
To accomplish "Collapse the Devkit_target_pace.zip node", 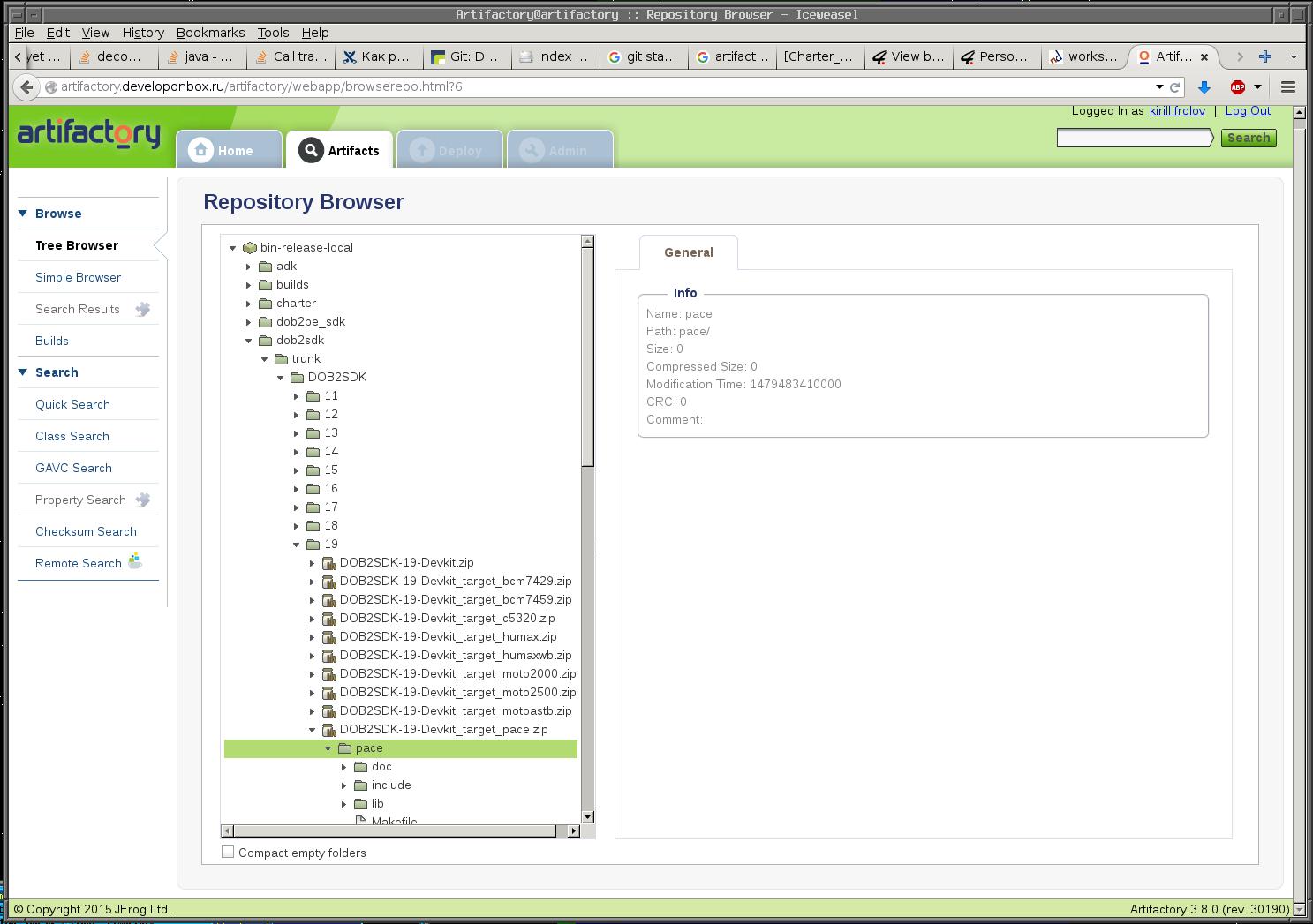I will click(x=313, y=730).
